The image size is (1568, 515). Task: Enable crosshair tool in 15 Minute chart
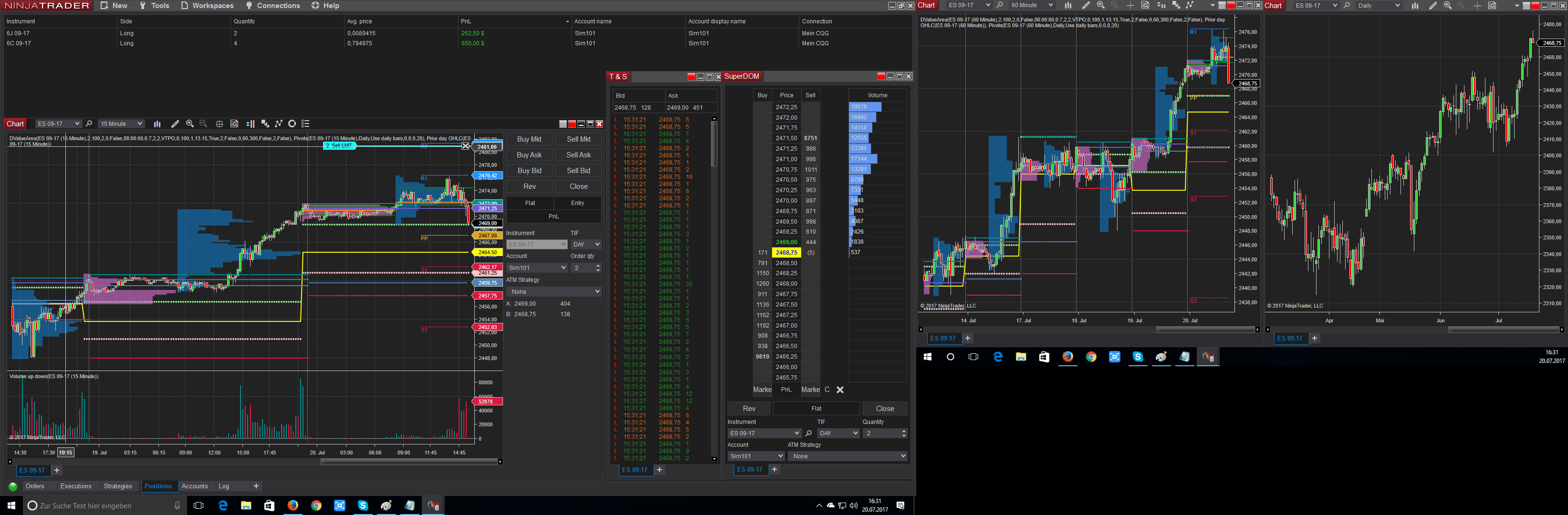(x=219, y=124)
